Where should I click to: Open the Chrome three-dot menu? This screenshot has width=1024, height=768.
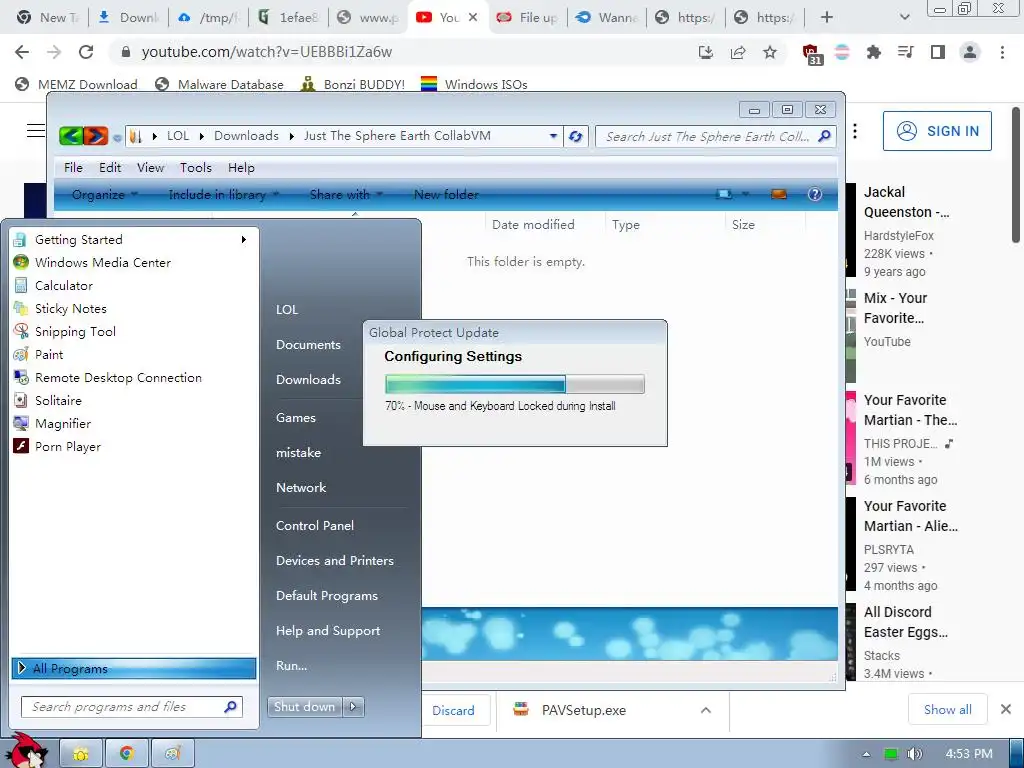[1002, 52]
